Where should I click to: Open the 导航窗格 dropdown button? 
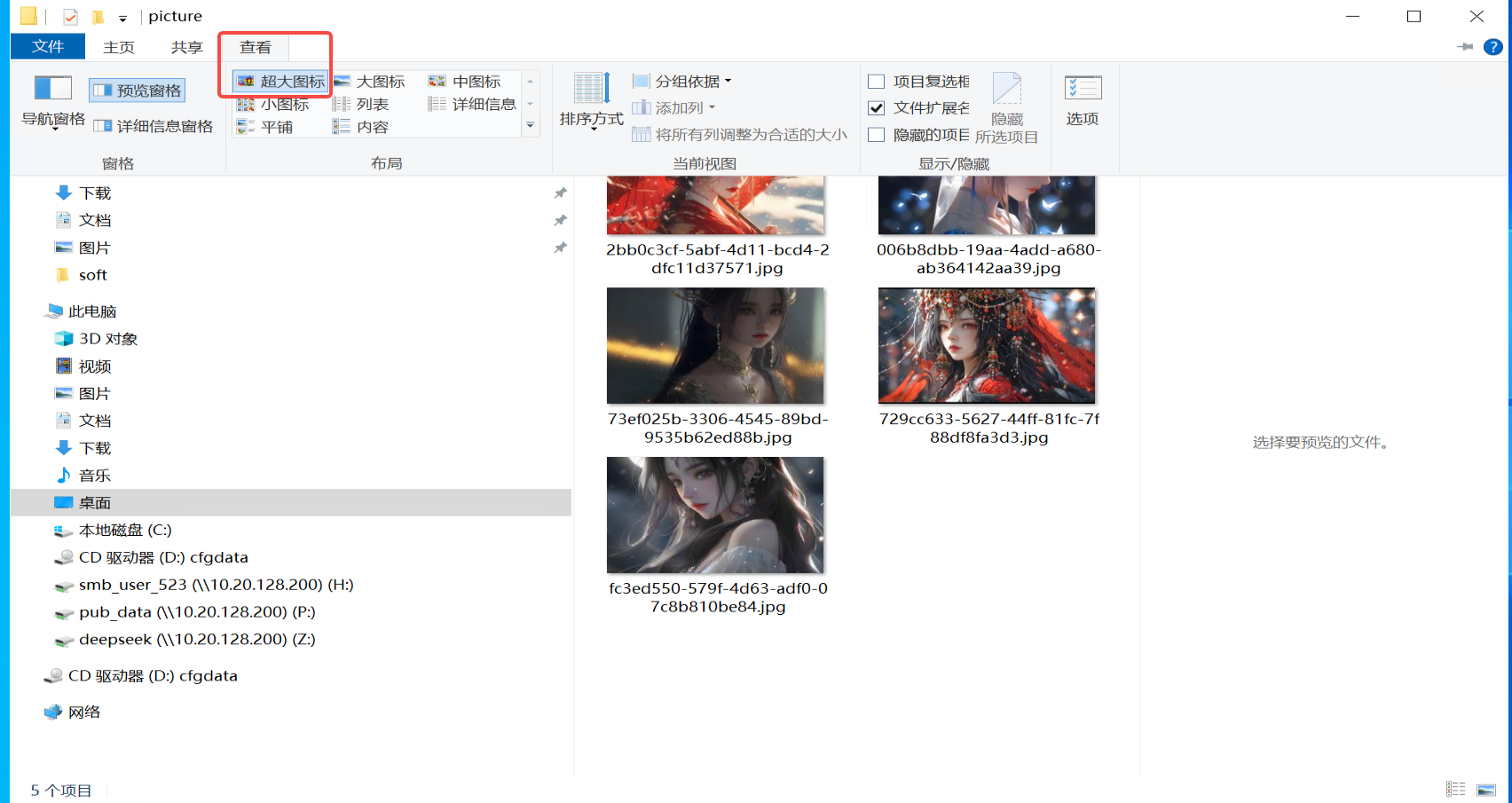53,102
